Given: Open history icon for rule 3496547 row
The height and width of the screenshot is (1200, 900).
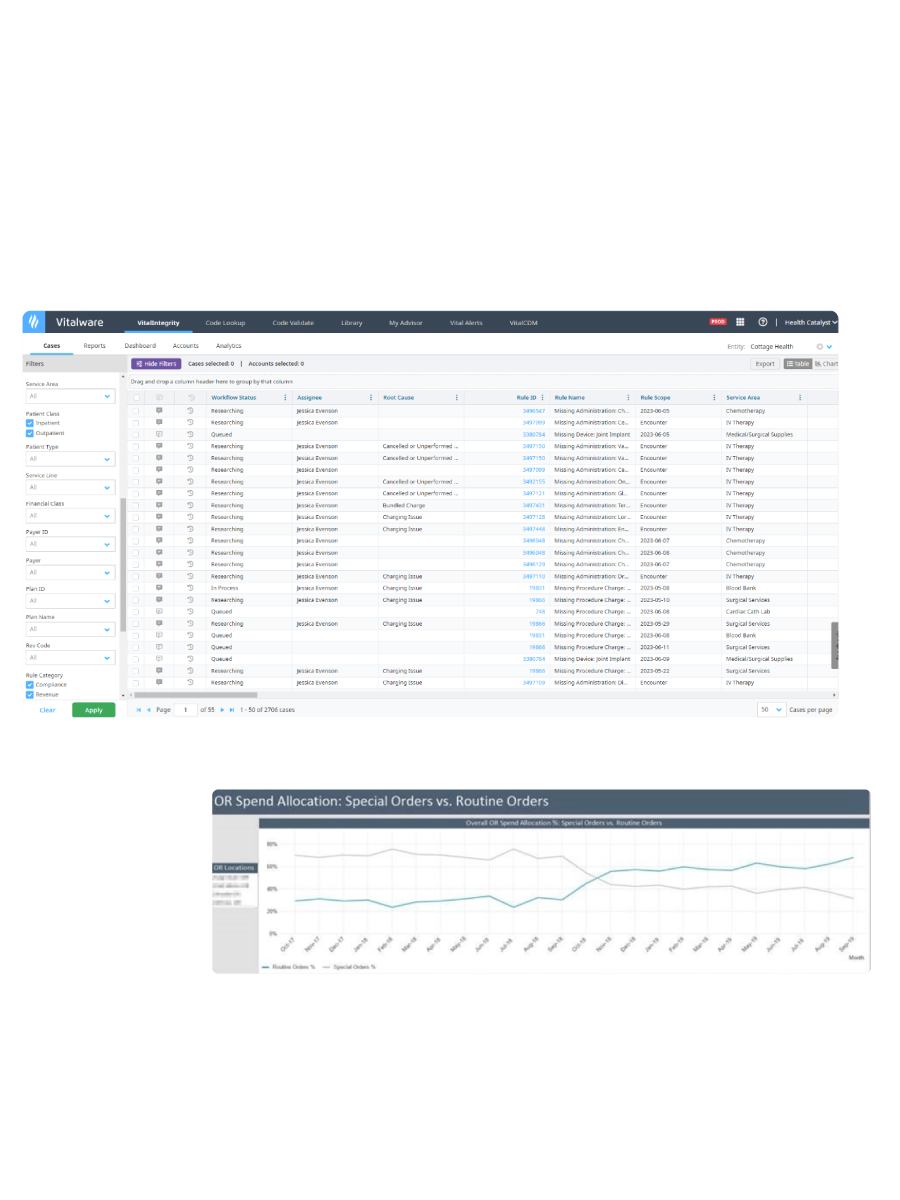Looking at the screenshot, I should click(x=190, y=410).
